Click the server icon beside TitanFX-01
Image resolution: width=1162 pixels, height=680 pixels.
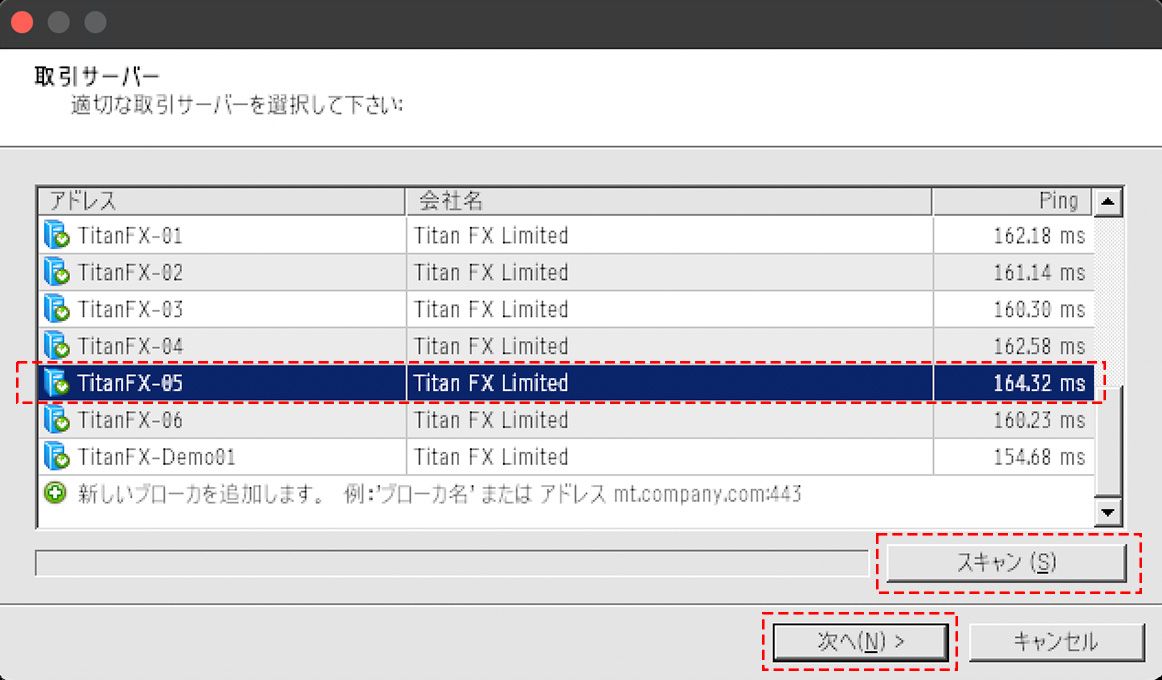55,235
